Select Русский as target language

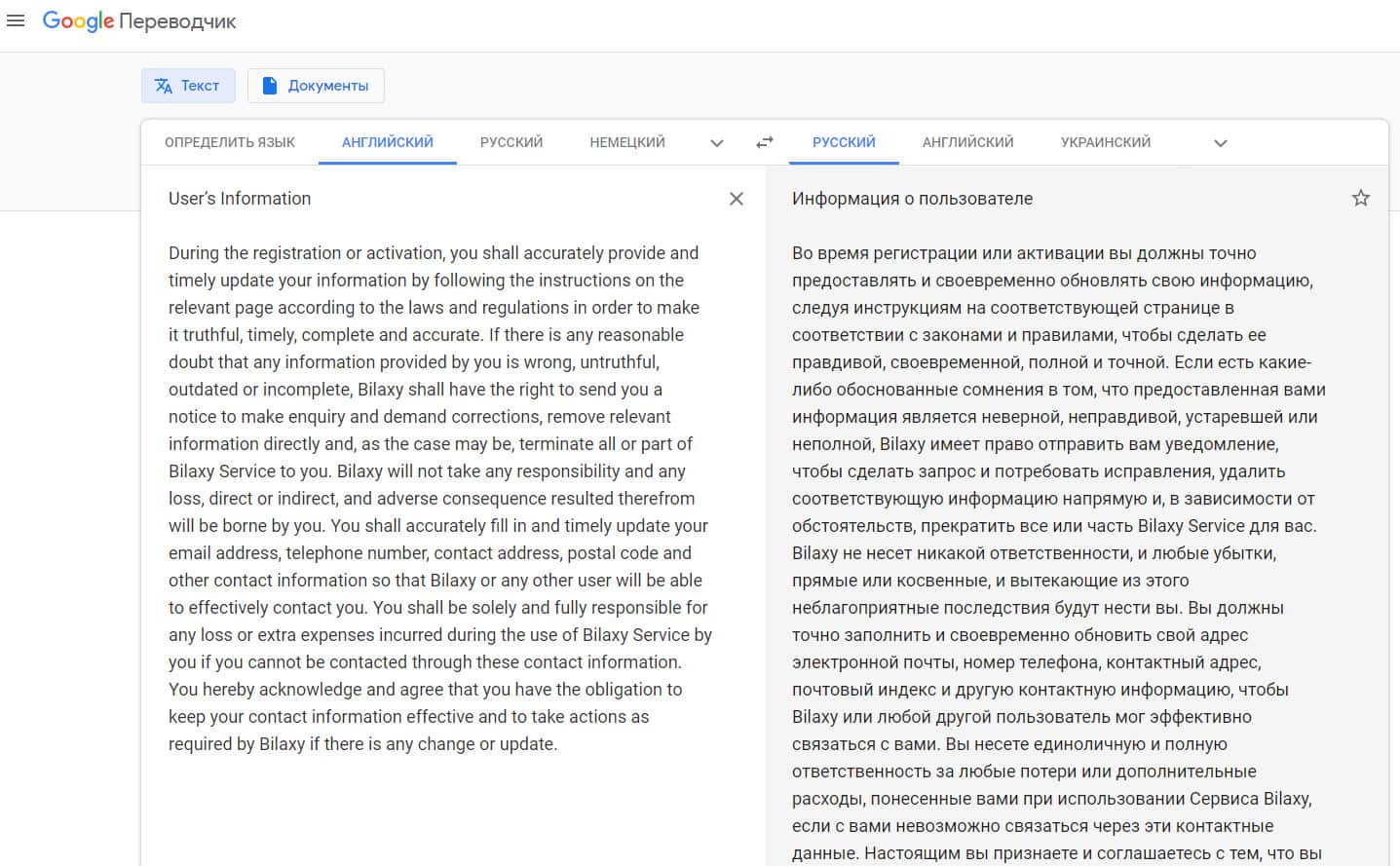(x=844, y=142)
